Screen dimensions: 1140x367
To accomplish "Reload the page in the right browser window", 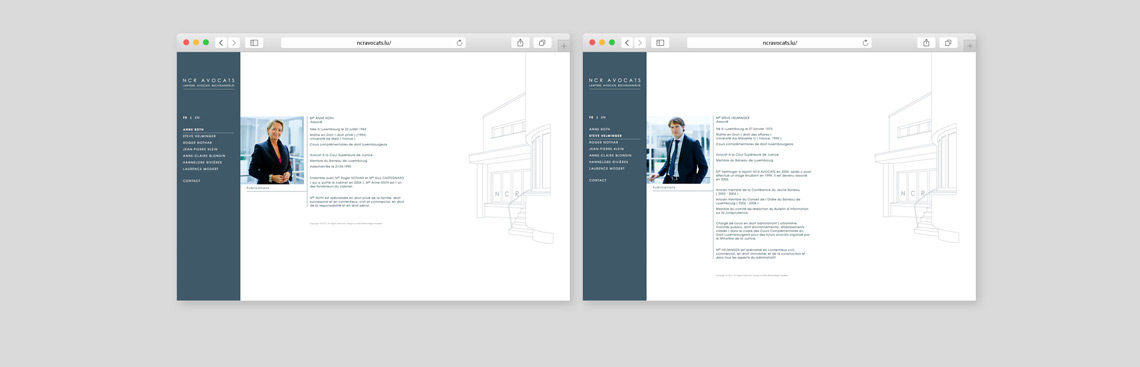I will pyautogui.click(x=865, y=43).
